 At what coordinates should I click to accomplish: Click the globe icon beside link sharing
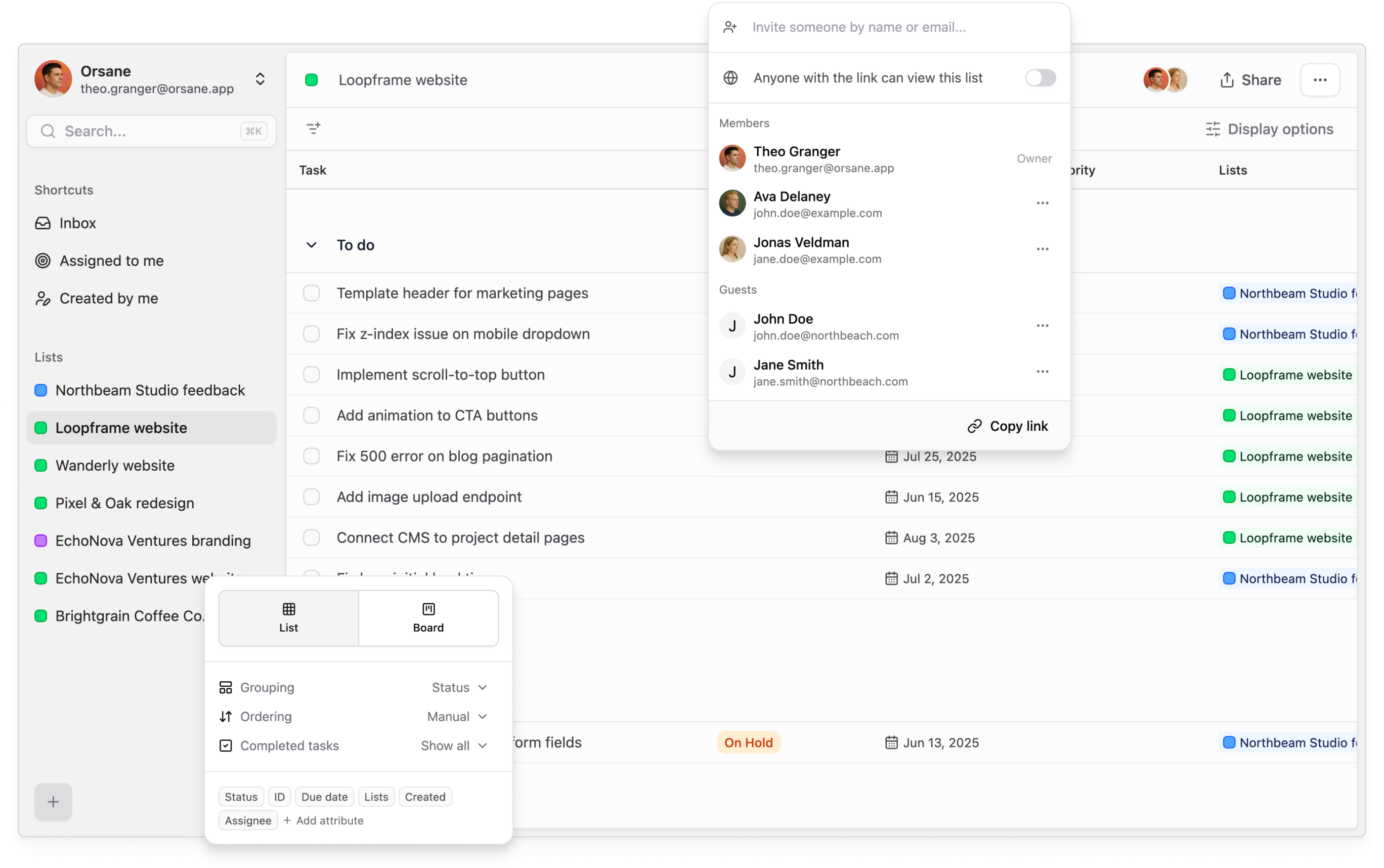pyautogui.click(x=731, y=78)
